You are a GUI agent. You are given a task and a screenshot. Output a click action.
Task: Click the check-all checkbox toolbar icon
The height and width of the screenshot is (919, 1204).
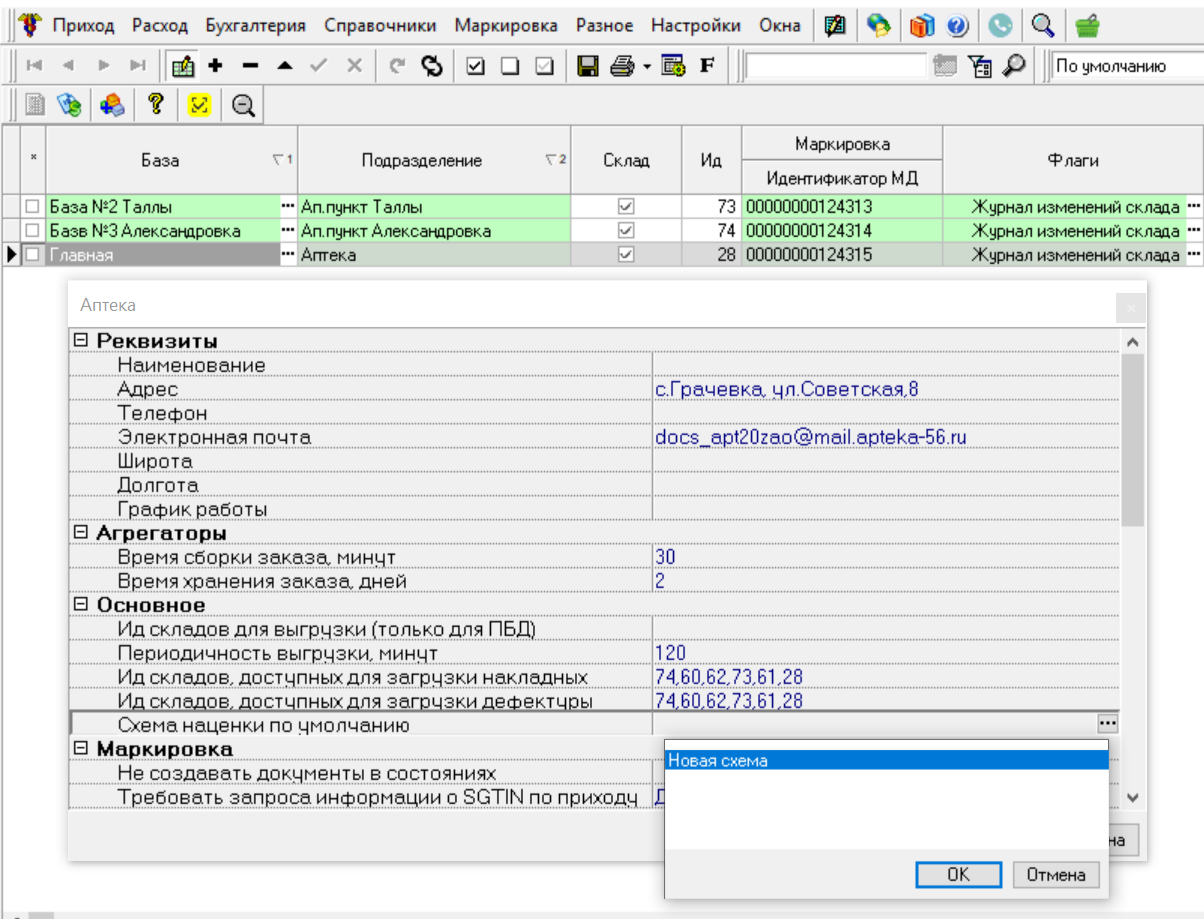pyautogui.click(x=476, y=66)
